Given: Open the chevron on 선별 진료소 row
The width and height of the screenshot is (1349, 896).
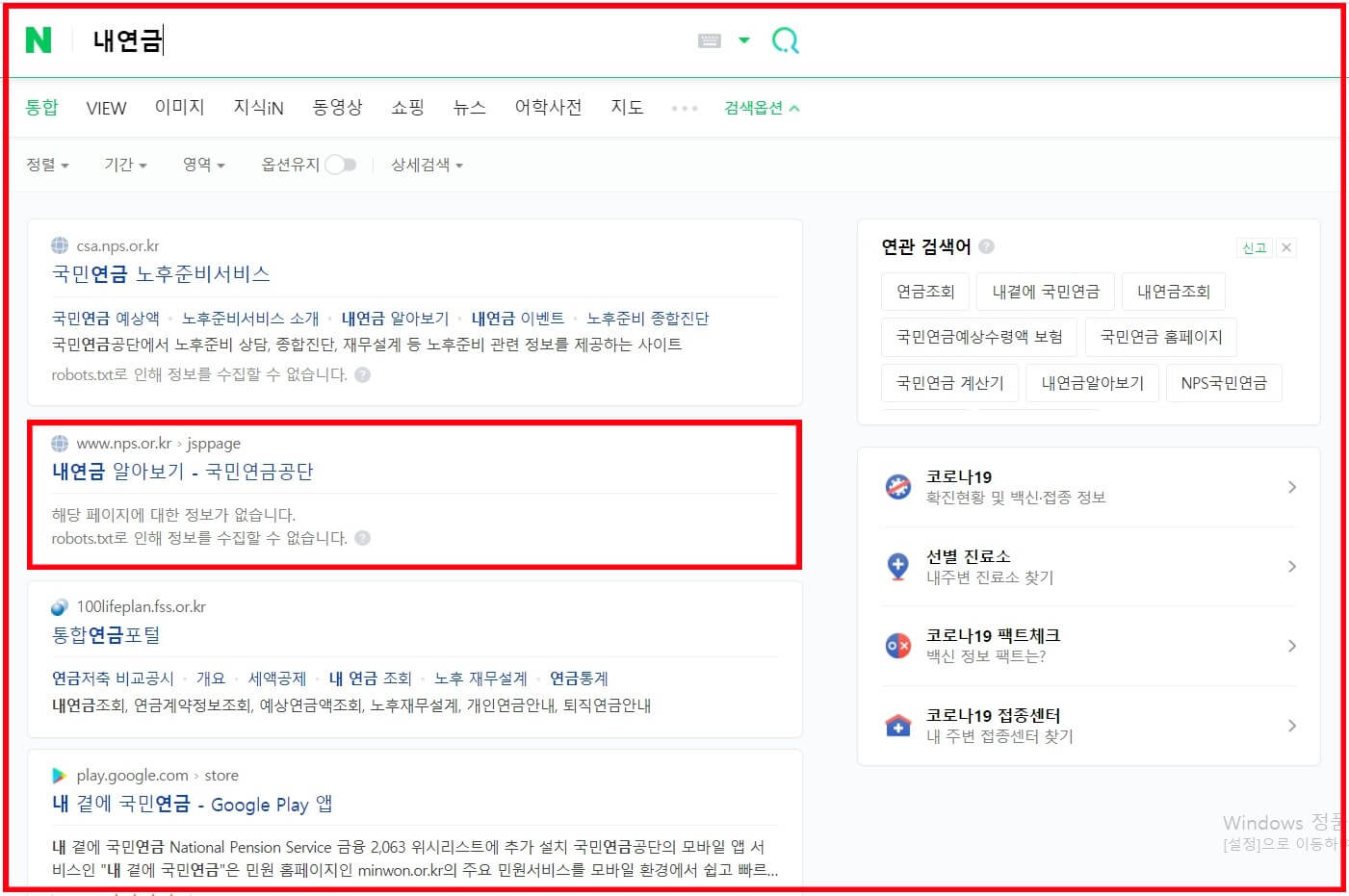Looking at the screenshot, I should [1292, 566].
